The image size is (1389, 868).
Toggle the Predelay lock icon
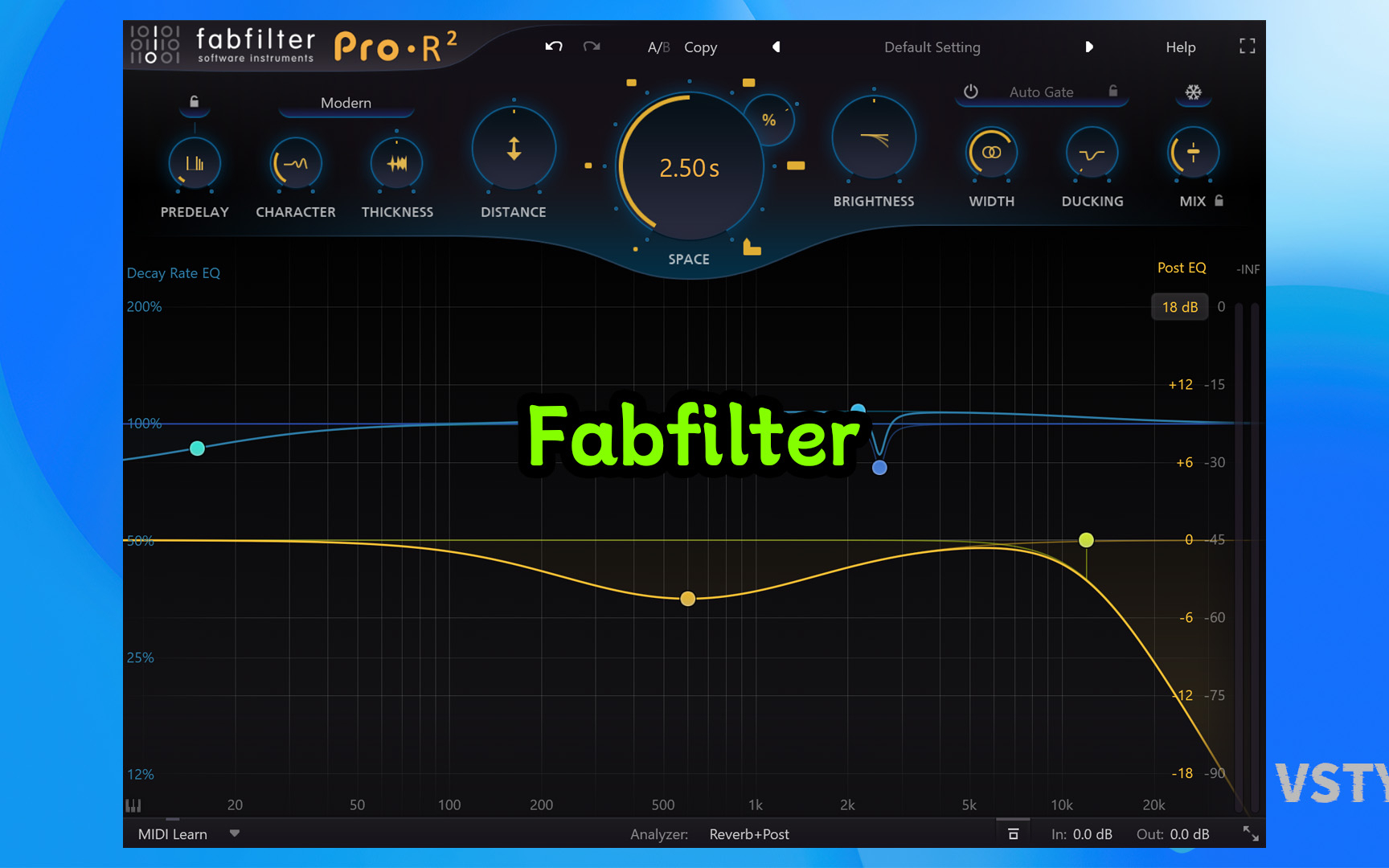[x=194, y=101]
